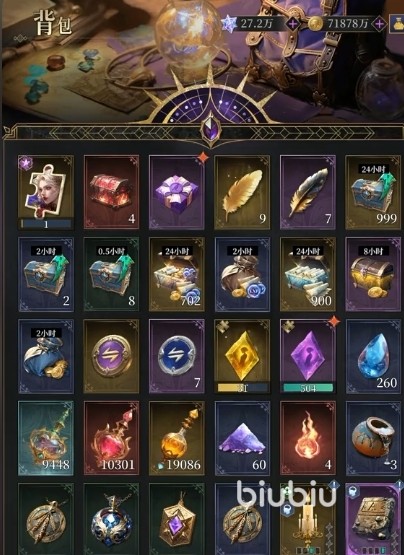
Task: Select the red potion with count 10301
Action: click(x=112, y=438)
